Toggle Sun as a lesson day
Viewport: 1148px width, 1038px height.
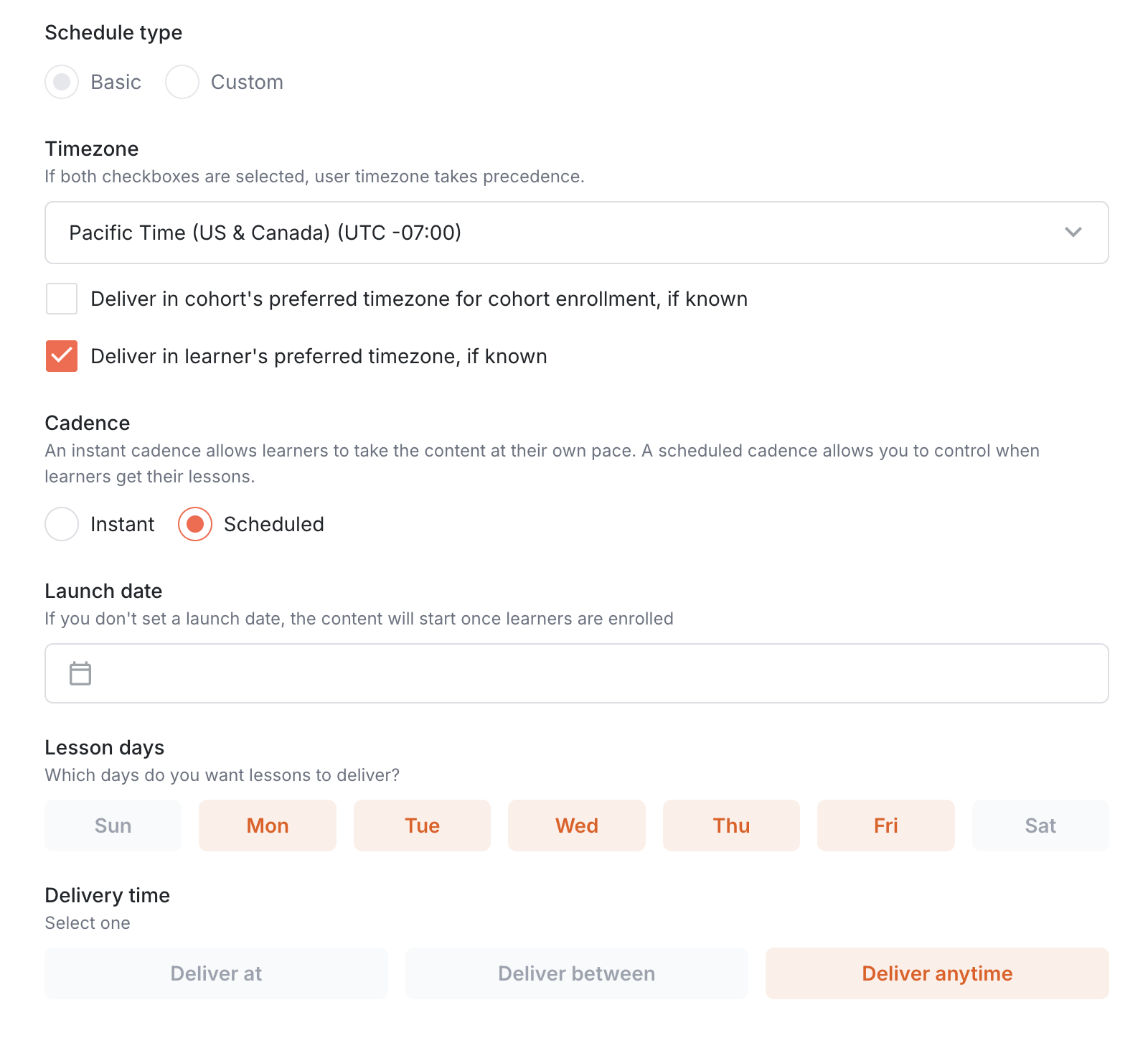click(x=113, y=826)
